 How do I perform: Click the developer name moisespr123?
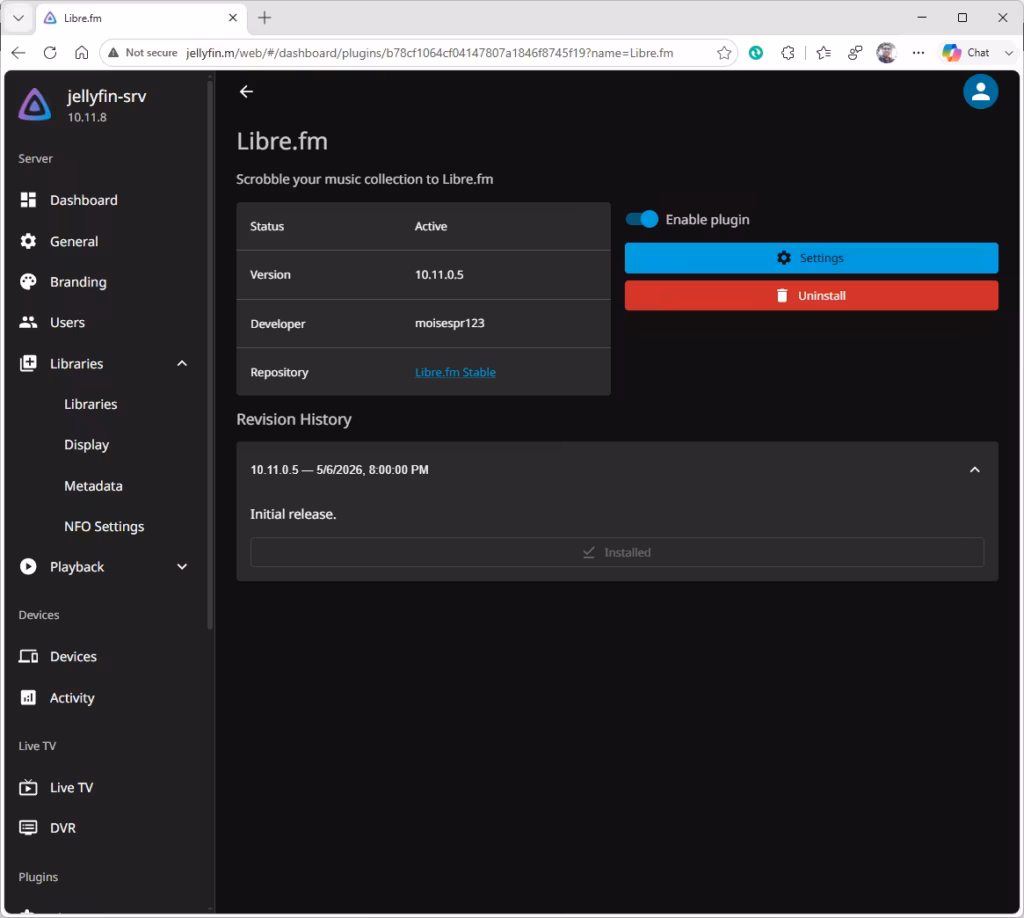pos(449,323)
